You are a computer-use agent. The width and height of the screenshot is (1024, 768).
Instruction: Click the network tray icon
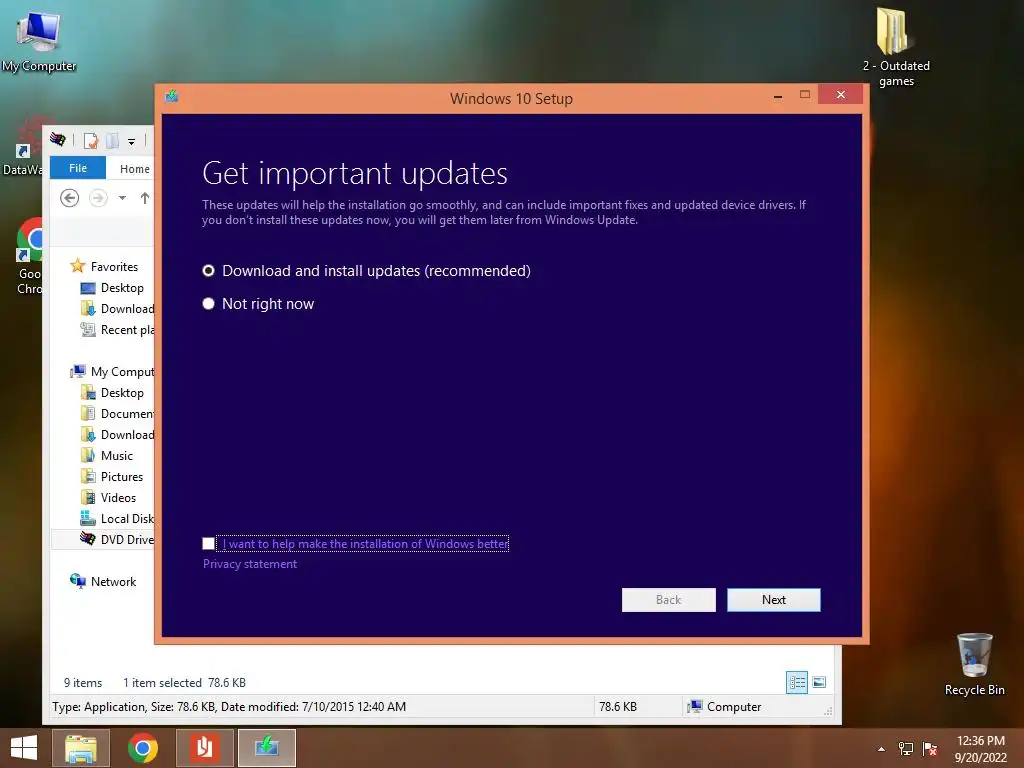[906, 749]
